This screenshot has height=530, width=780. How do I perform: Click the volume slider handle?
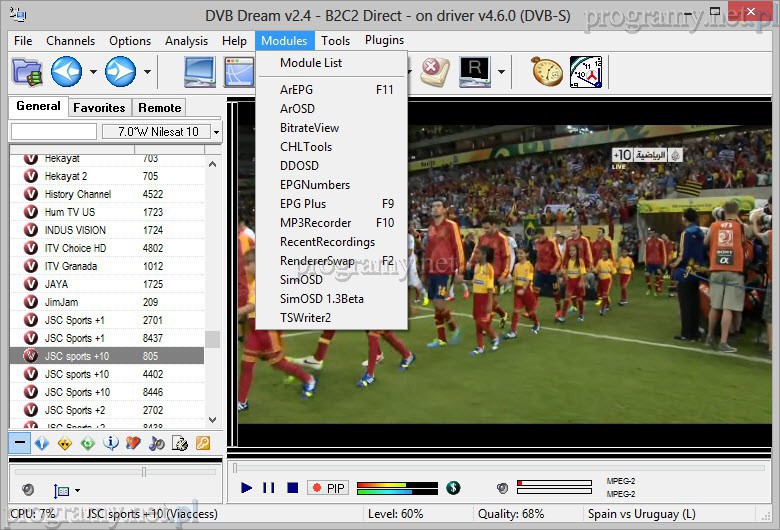144,471
